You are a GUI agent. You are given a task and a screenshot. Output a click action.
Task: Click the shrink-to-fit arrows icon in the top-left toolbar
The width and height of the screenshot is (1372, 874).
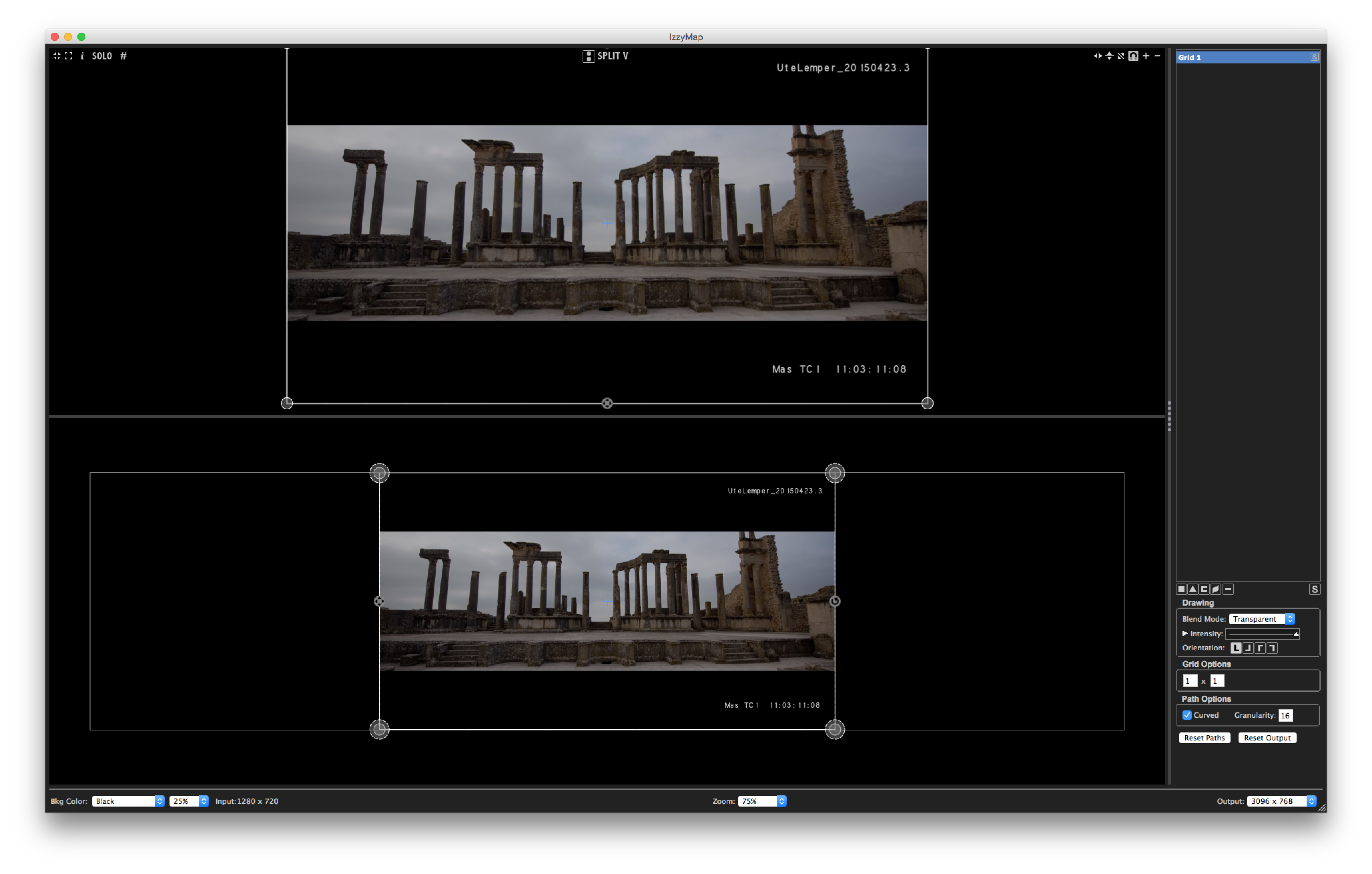tap(56, 56)
